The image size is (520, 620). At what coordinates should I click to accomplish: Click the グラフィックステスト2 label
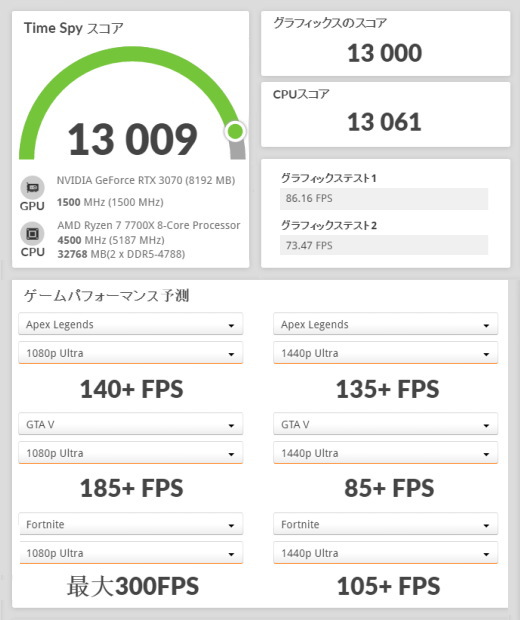[x=329, y=225]
